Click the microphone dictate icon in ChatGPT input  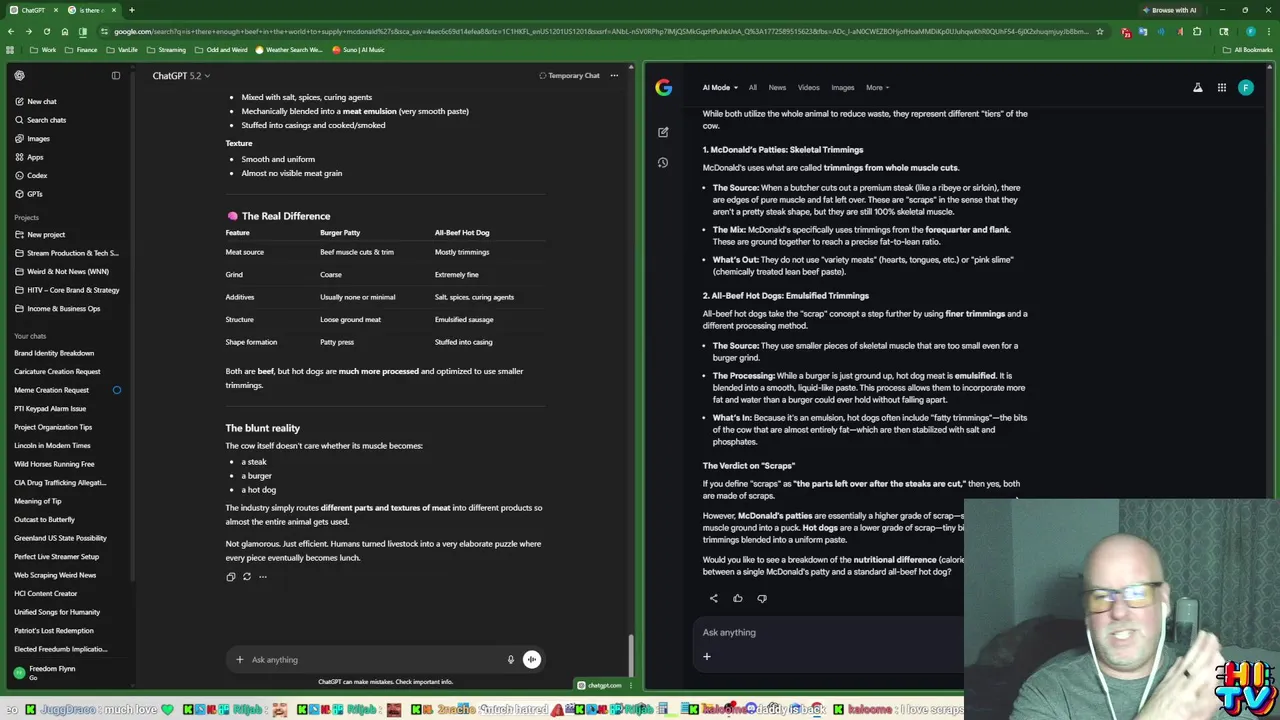tap(510, 659)
